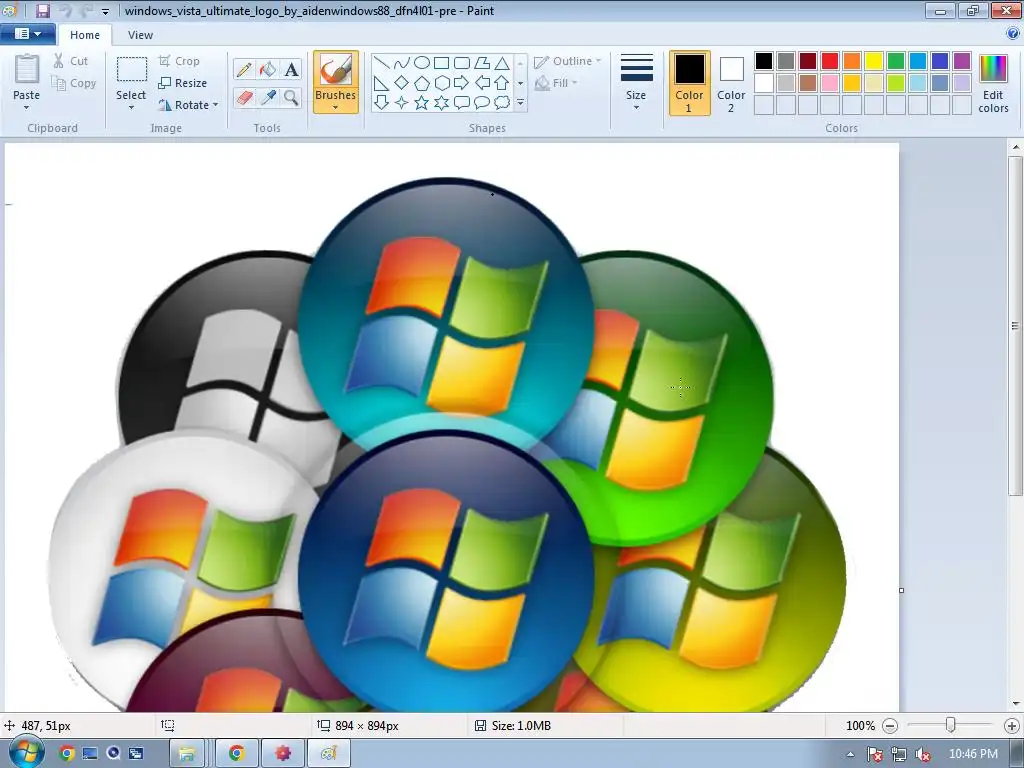The width and height of the screenshot is (1024, 768).
Task: Choose the Diamond shape
Action: tap(402, 83)
